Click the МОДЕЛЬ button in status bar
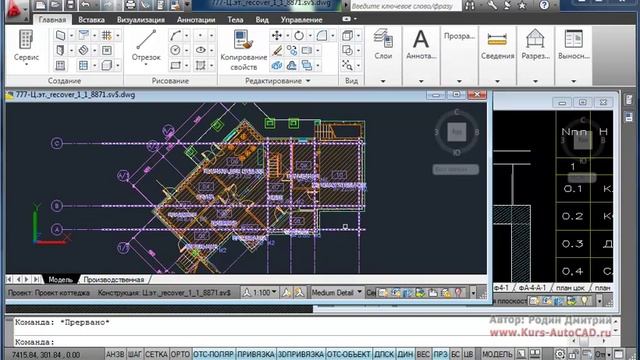Viewport: 640px width, 360px height. 497,354
